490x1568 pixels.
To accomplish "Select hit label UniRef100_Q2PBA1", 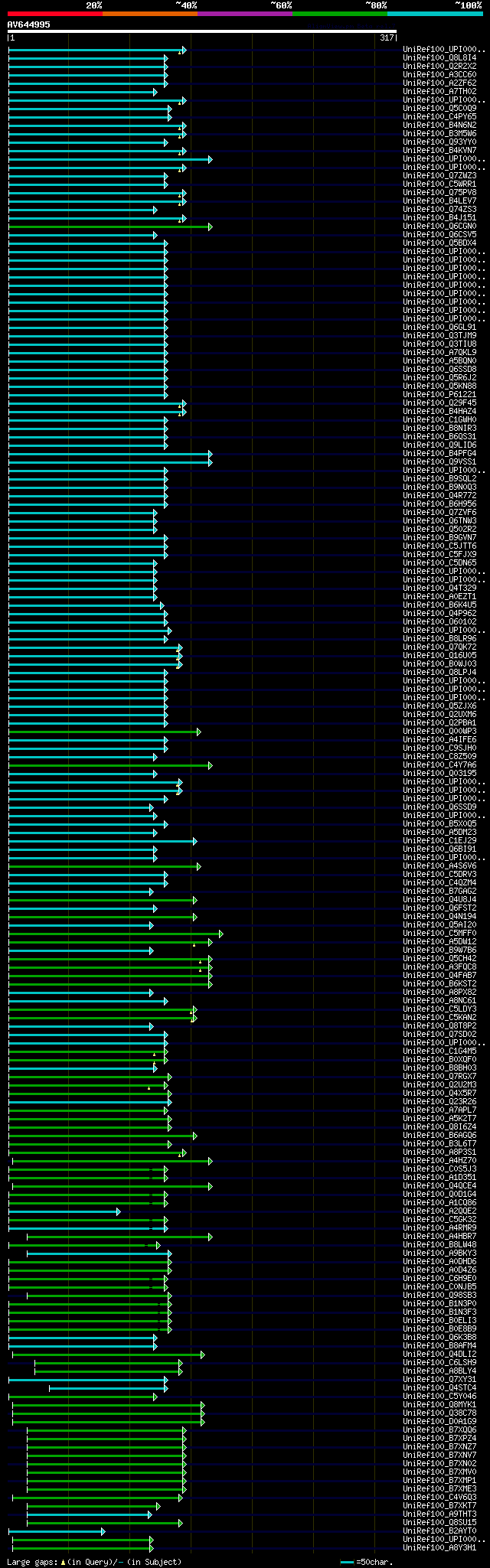I will point(439,722).
